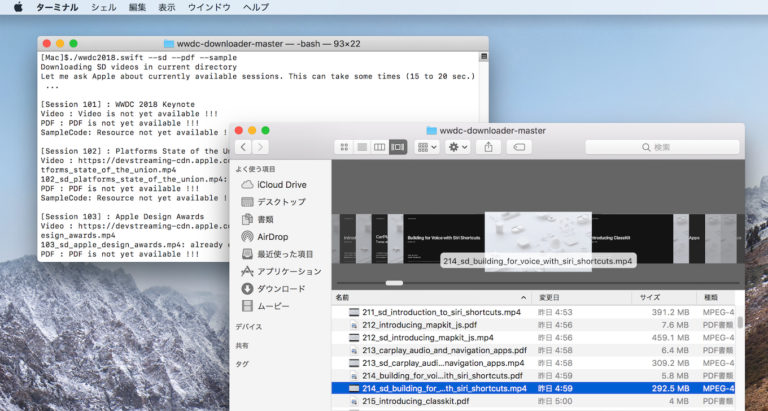
Task: Click the Share toolbar button
Action: tap(488, 147)
